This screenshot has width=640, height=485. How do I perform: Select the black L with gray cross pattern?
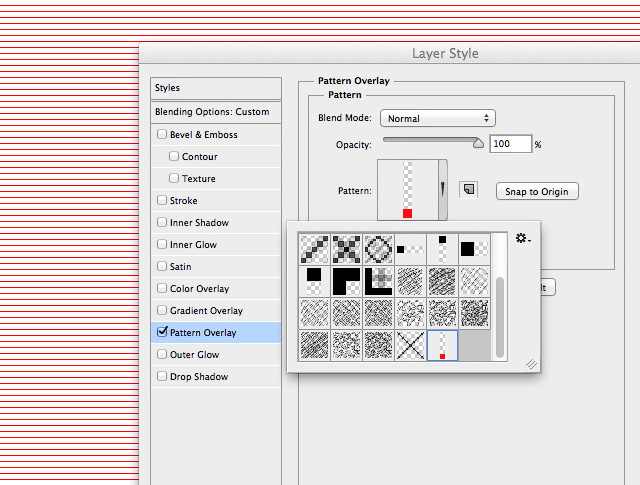pyautogui.click(x=378, y=281)
